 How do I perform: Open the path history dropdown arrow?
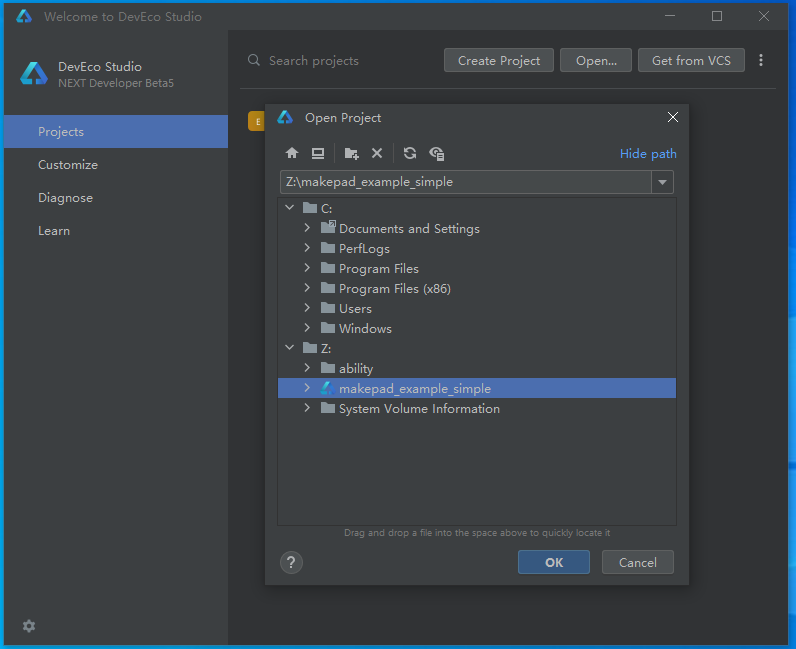coord(662,182)
